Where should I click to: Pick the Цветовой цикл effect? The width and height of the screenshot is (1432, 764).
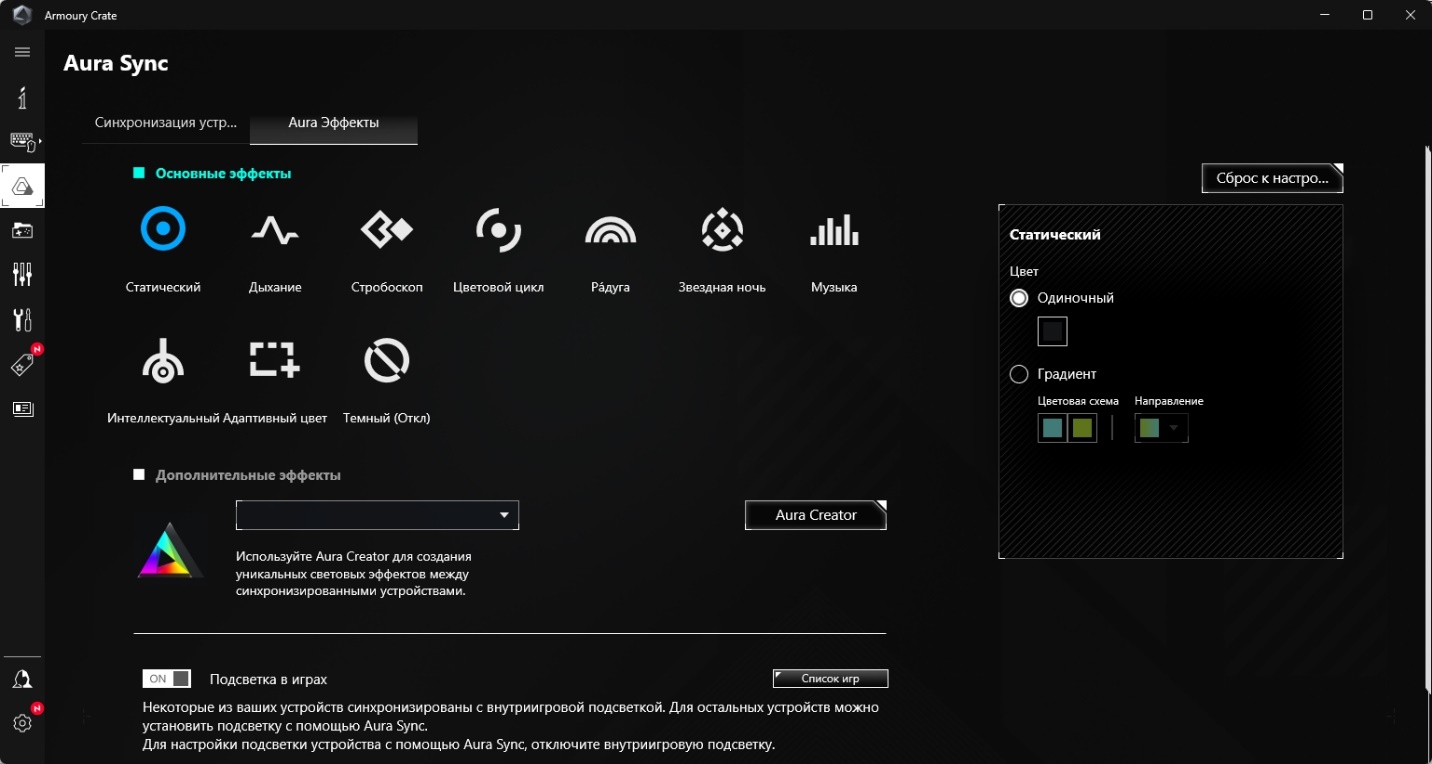498,230
